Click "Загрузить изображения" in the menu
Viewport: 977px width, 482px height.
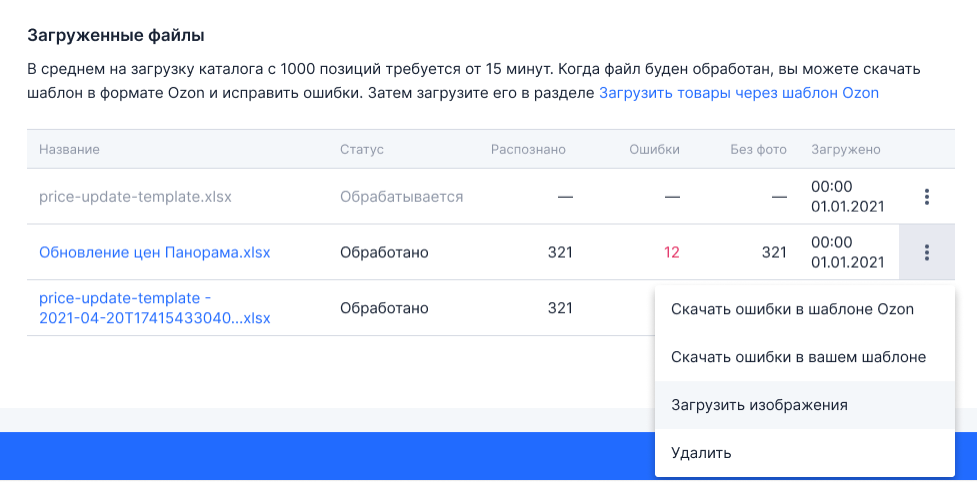coord(804,405)
